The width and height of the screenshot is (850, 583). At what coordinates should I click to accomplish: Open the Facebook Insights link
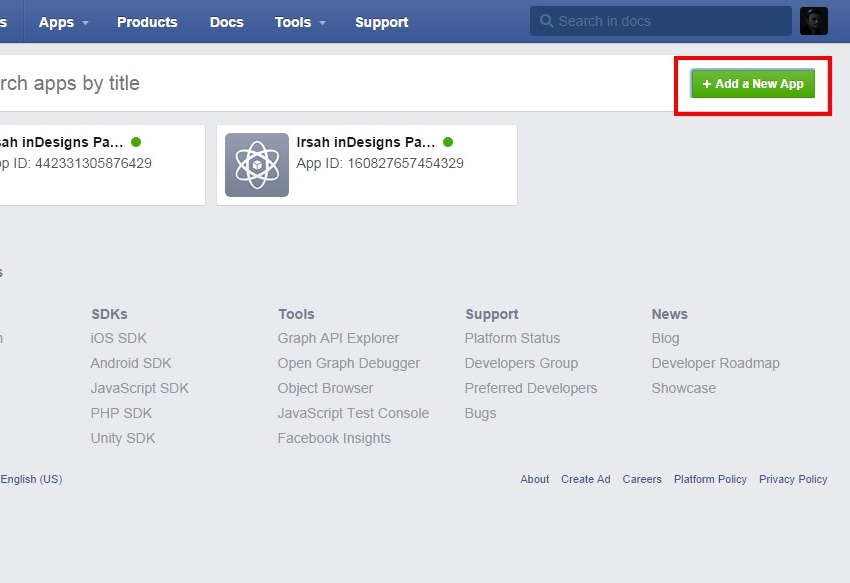334,438
